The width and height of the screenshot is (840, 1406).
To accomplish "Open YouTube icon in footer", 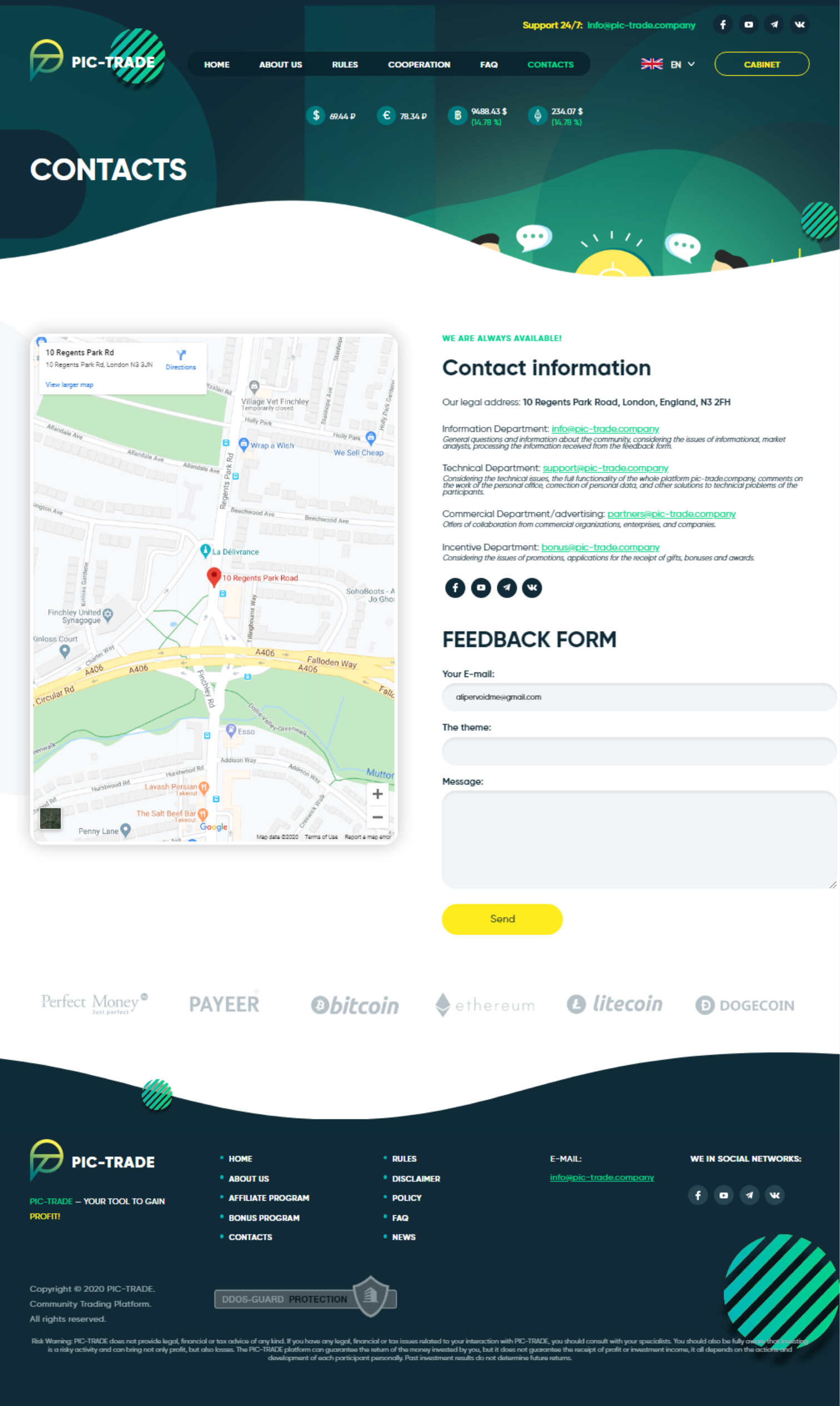I will click(723, 1195).
